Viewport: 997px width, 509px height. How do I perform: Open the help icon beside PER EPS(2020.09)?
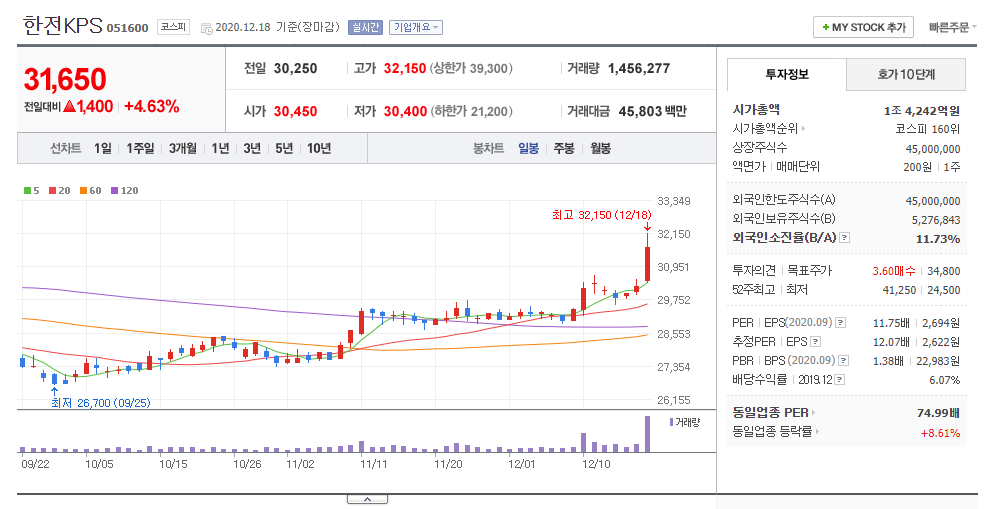[841, 323]
